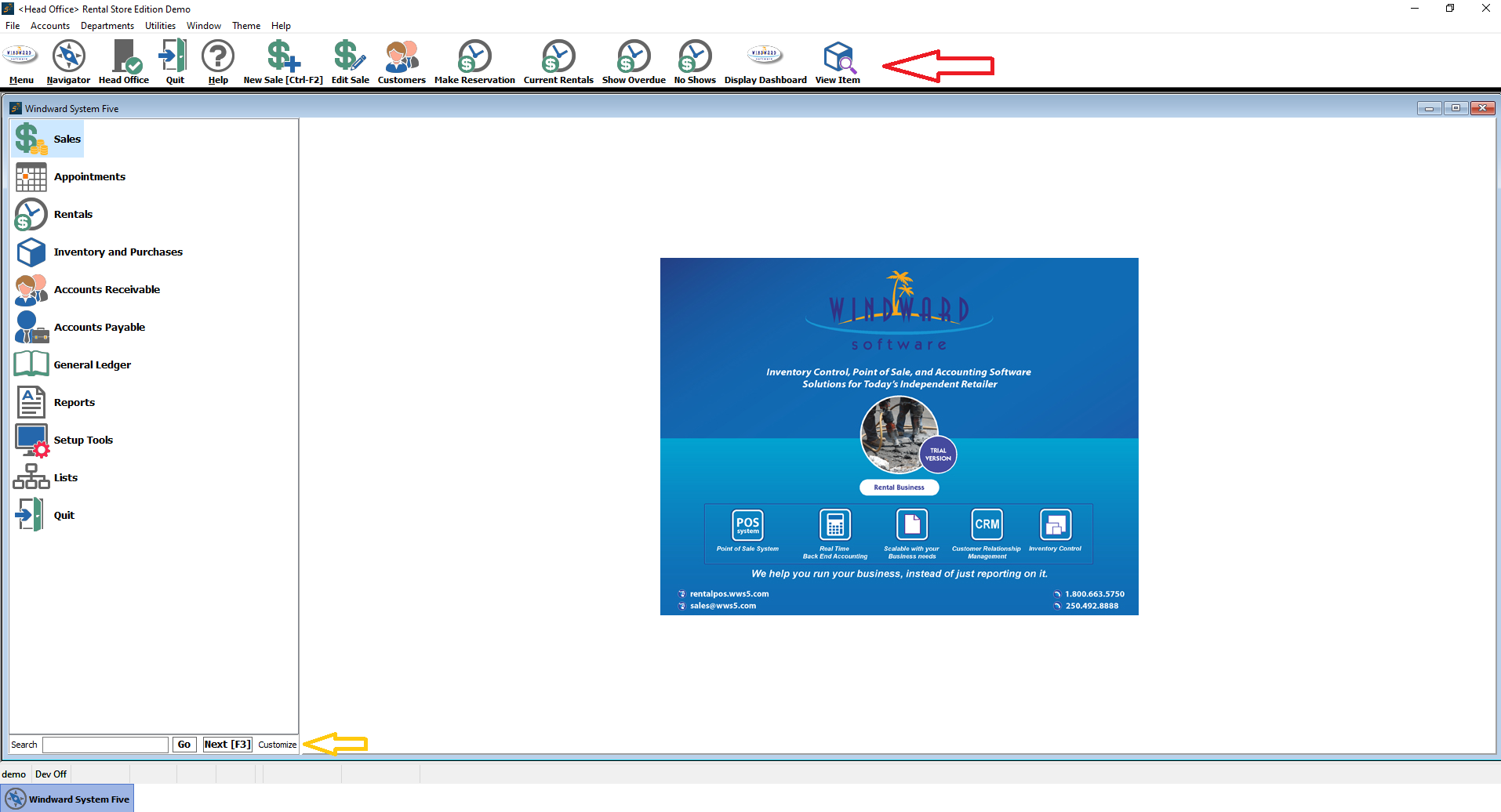Viewport: 1501px width, 812px height.
Task: Open the Help question mark icon
Action: pos(218,62)
